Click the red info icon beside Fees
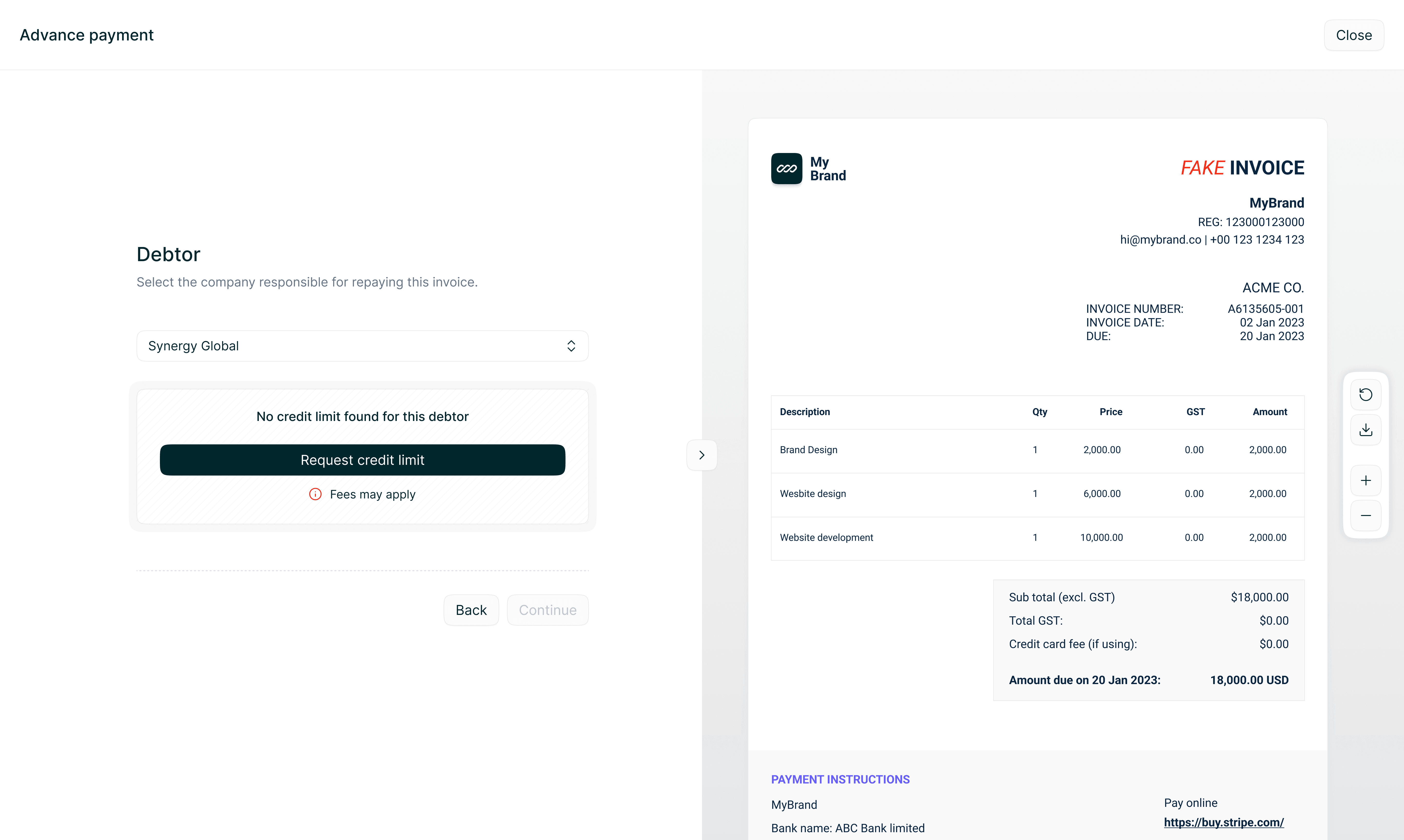1404x840 pixels. (315, 494)
